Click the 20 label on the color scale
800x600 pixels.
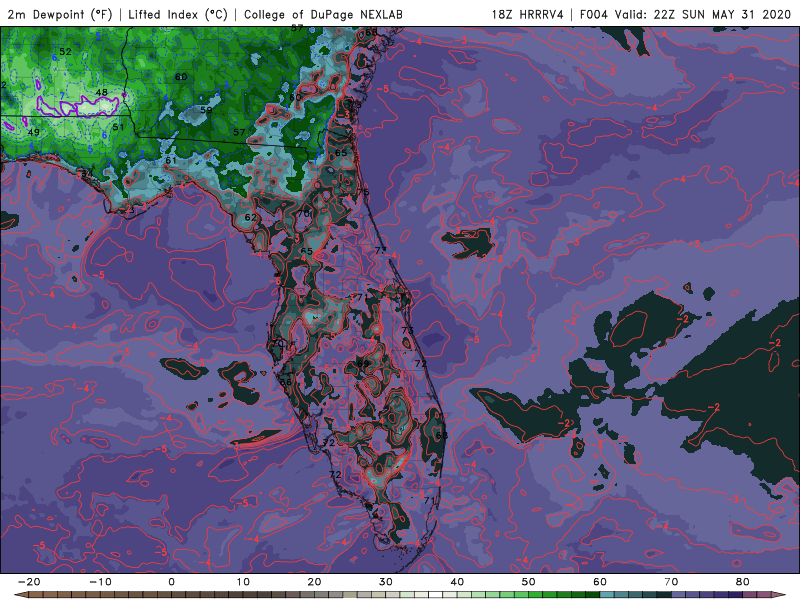coord(314,582)
